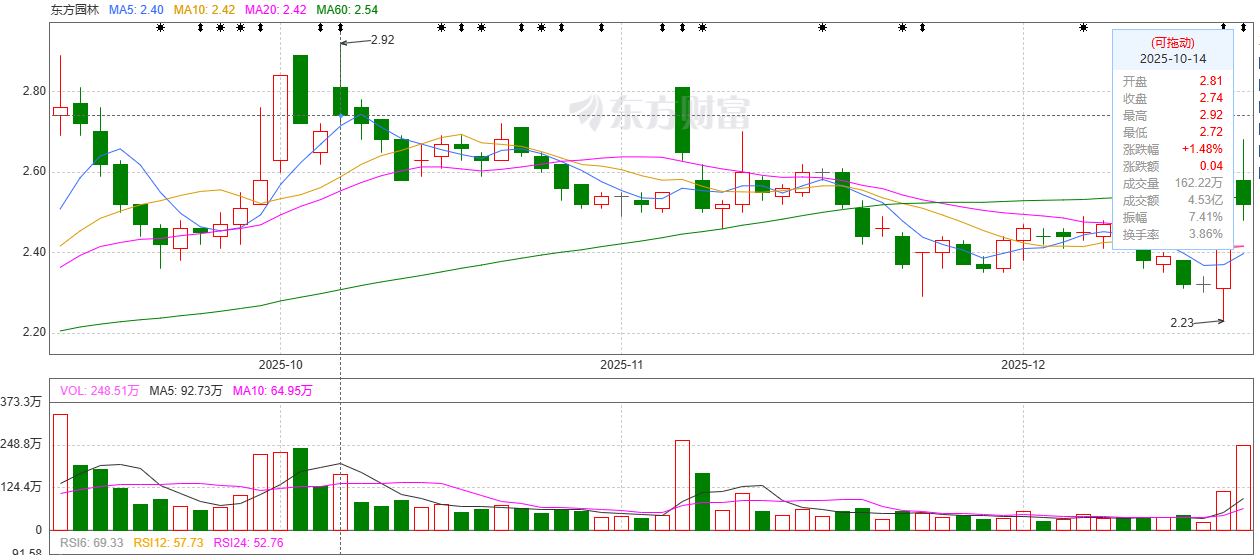Image resolution: width=1260 pixels, height=555 pixels.
Task: Click the 2025-11 date axis label
Action: [x=621, y=365]
